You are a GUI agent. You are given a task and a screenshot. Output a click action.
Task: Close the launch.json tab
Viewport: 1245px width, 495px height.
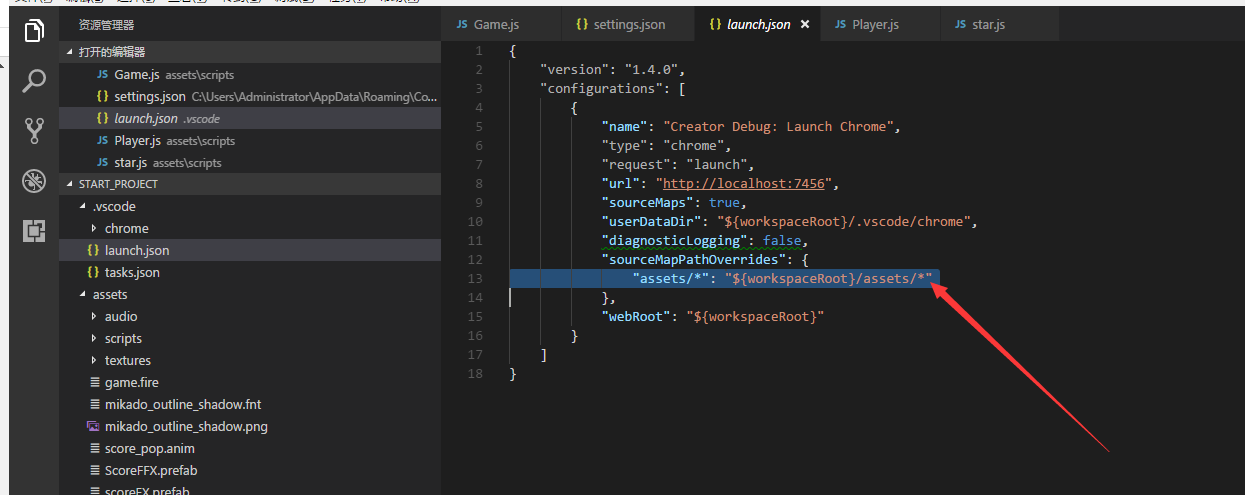pos(805,24)
